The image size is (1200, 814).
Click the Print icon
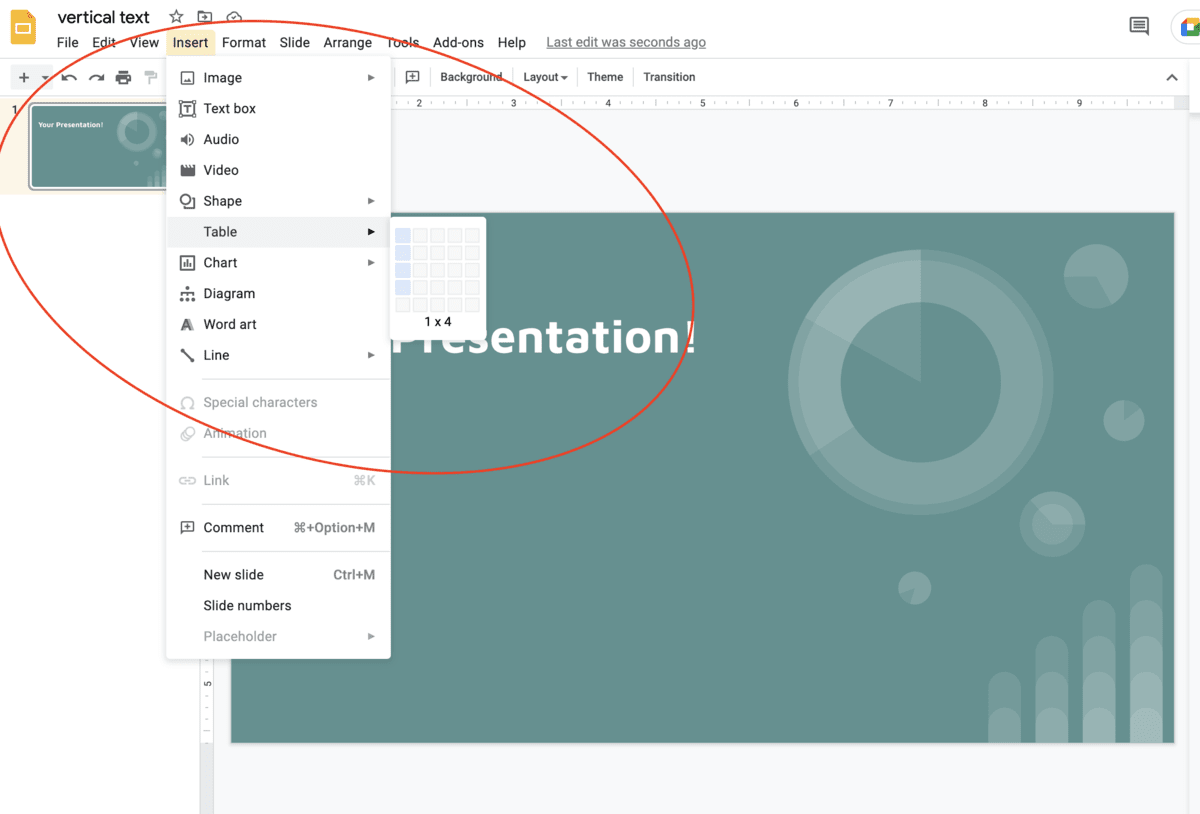tap(123, 77)
